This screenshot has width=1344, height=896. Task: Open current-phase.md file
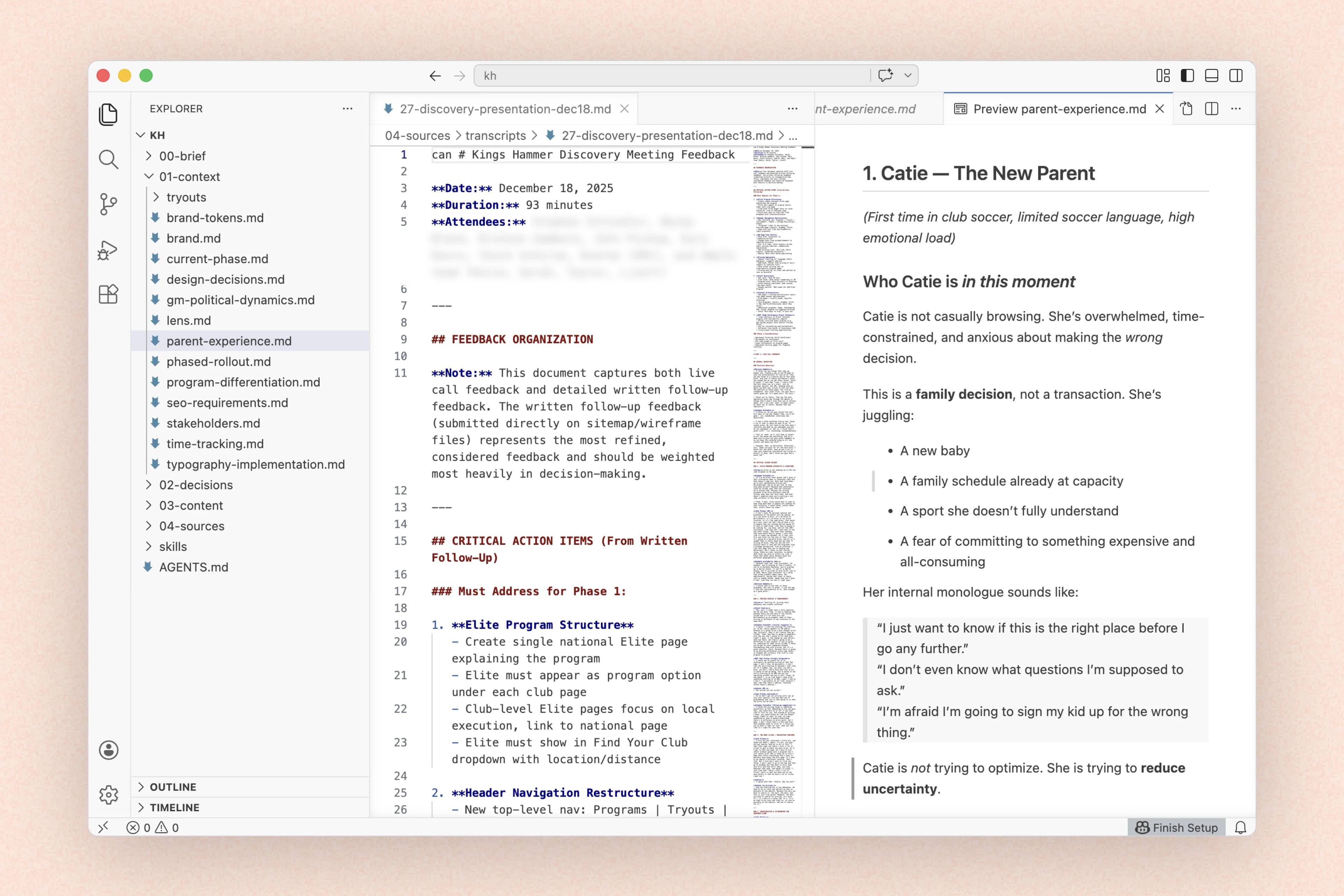tap(250, 259)
